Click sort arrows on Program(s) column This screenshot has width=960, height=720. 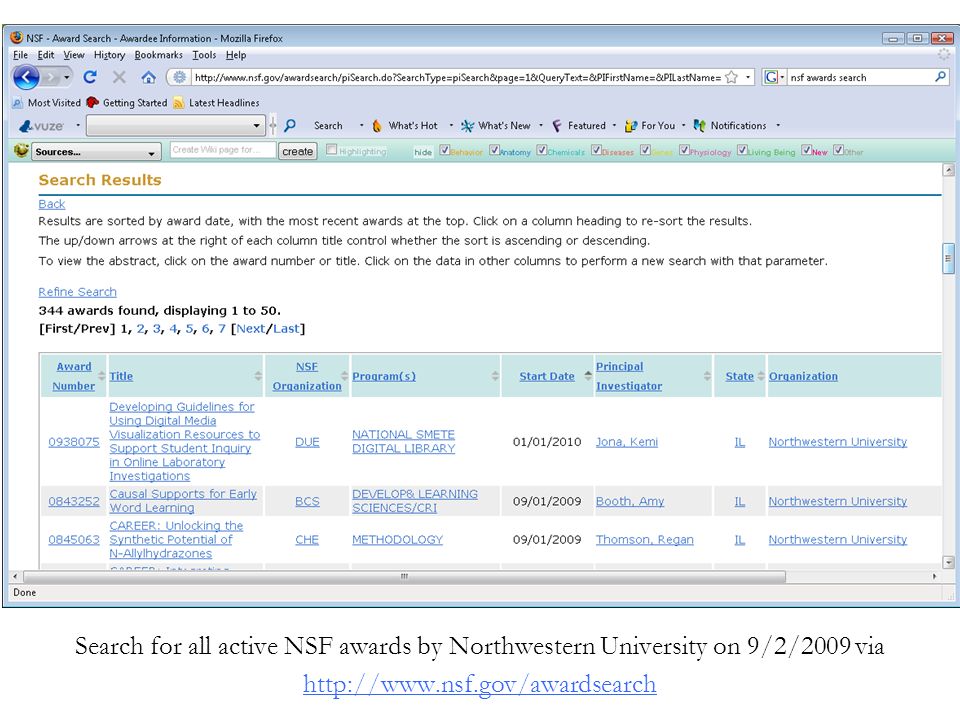pyautogui.click(x=495, y=376)
